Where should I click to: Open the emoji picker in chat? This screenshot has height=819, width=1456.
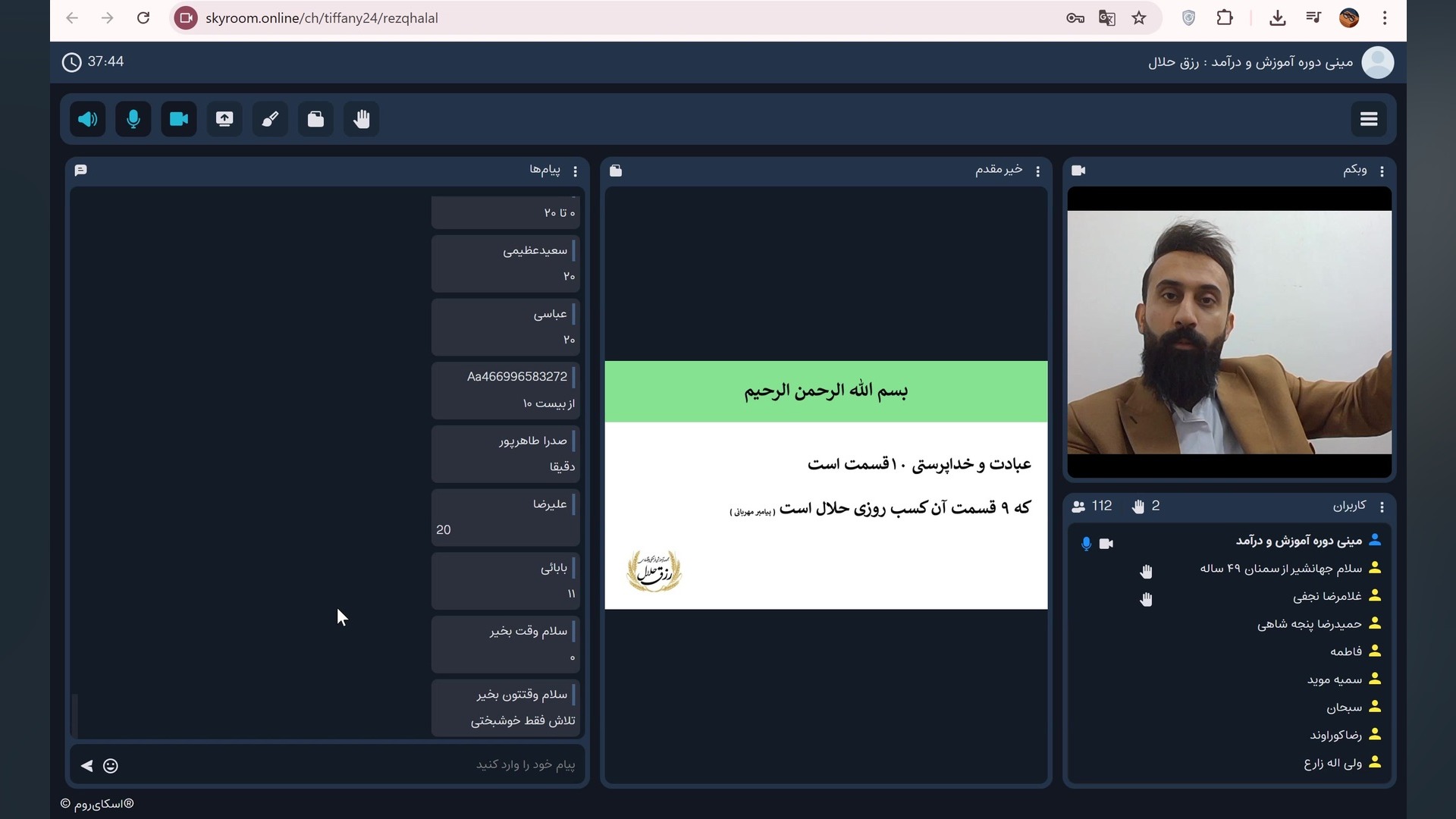click(111, 766)
